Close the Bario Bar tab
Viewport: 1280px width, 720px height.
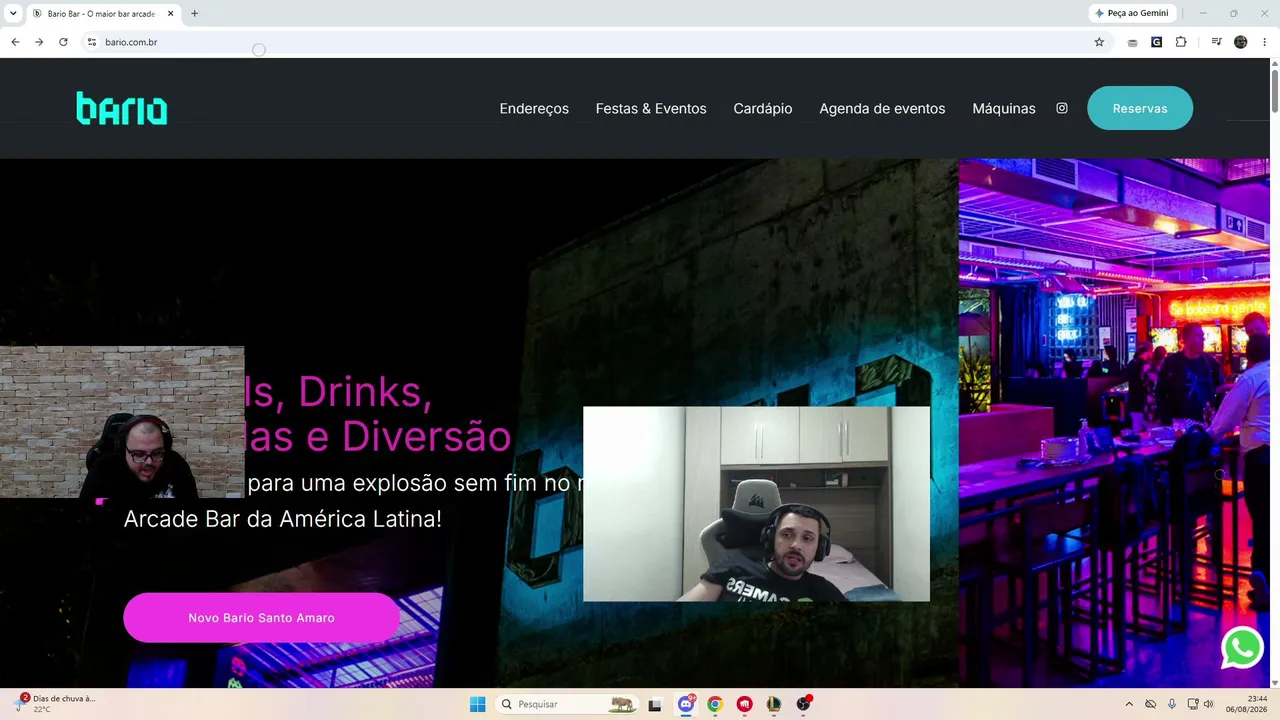click(x=171, y=13)
